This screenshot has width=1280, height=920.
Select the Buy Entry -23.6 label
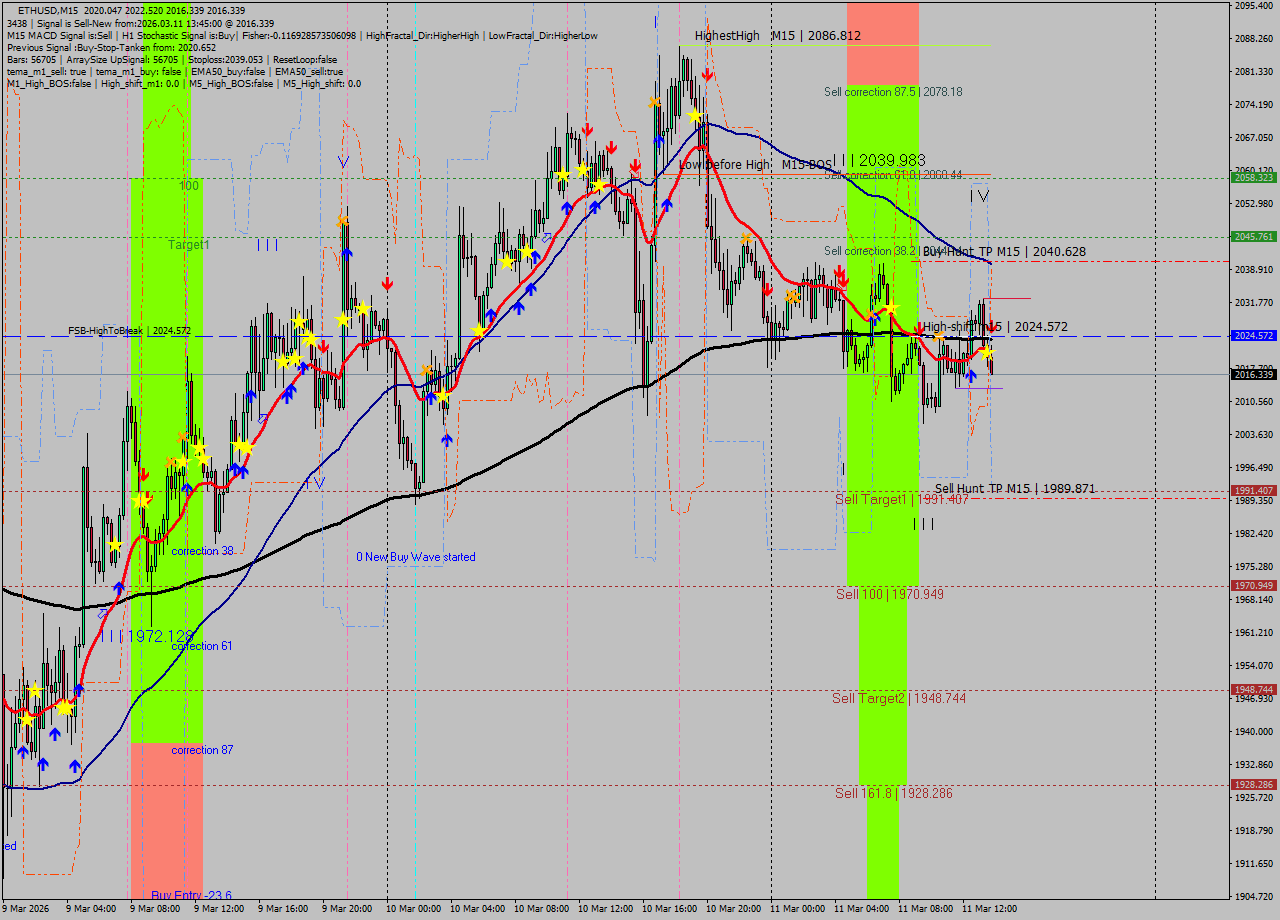(191, 895)
